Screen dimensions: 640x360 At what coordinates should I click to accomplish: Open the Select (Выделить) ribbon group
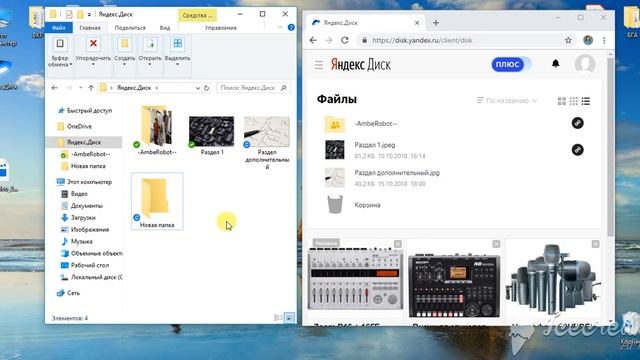coord(178,53)
